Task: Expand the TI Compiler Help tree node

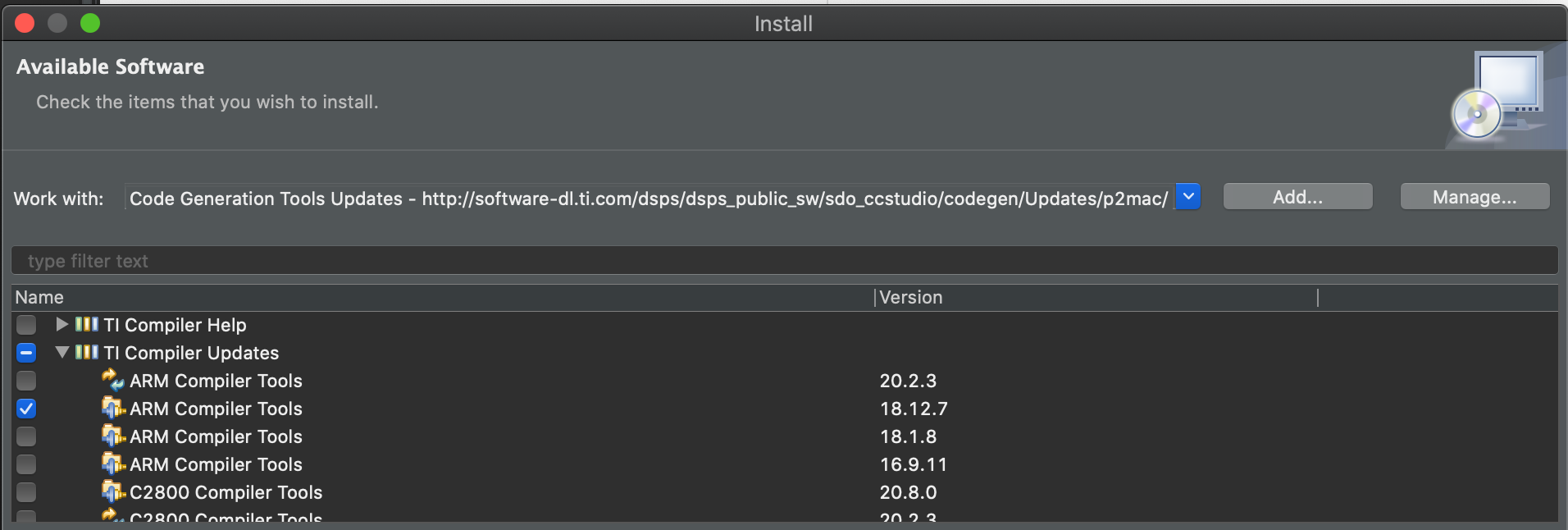Action: (62, 325)
